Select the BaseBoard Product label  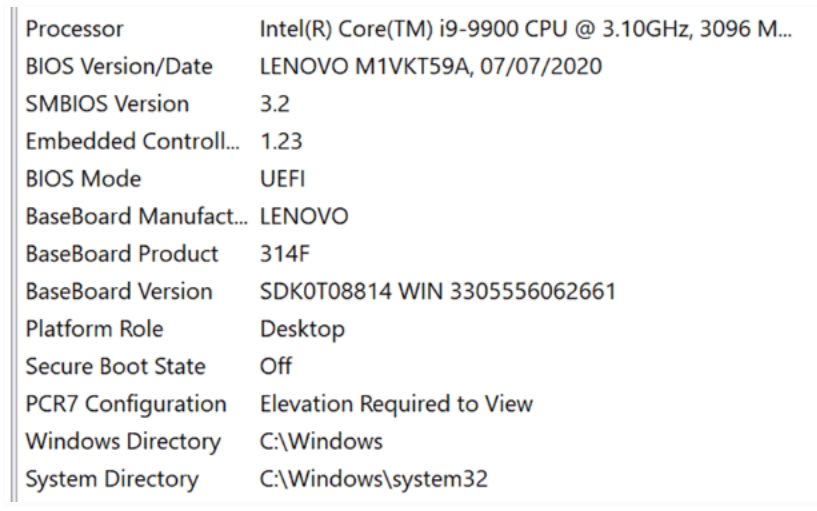pos(122,254)
